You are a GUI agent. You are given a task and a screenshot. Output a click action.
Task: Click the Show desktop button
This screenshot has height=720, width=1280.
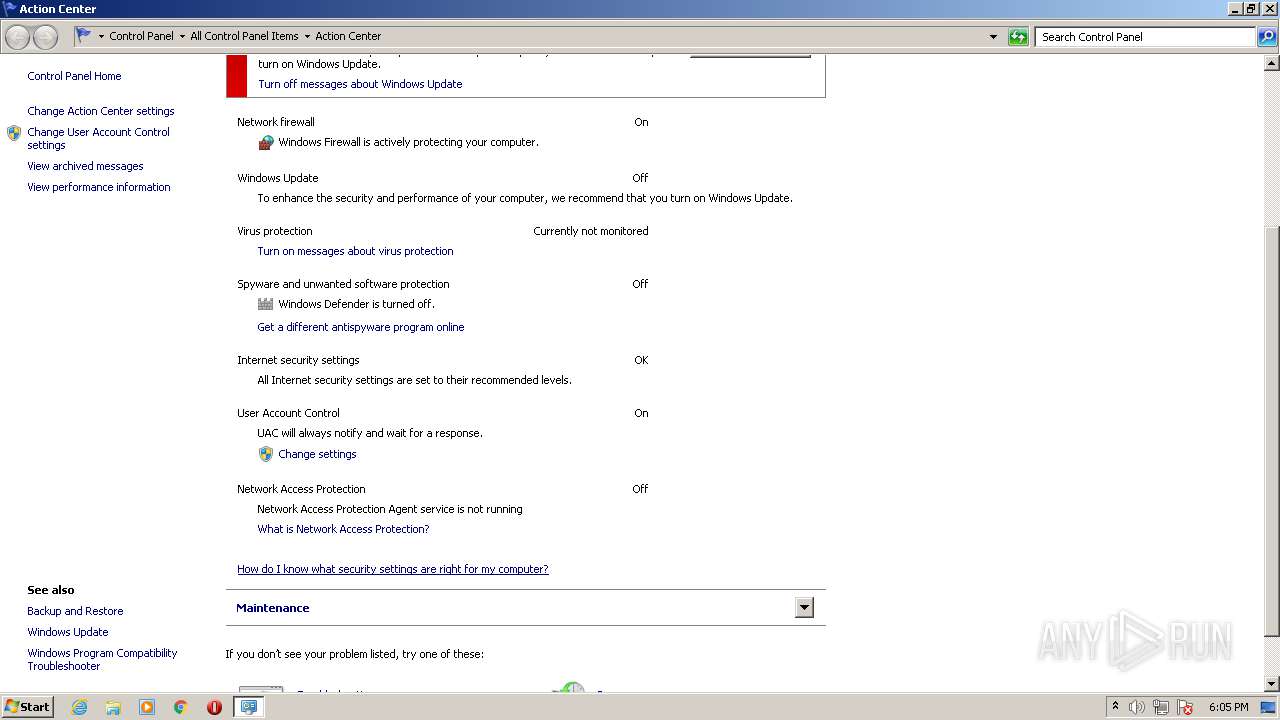click(1269, 707)
